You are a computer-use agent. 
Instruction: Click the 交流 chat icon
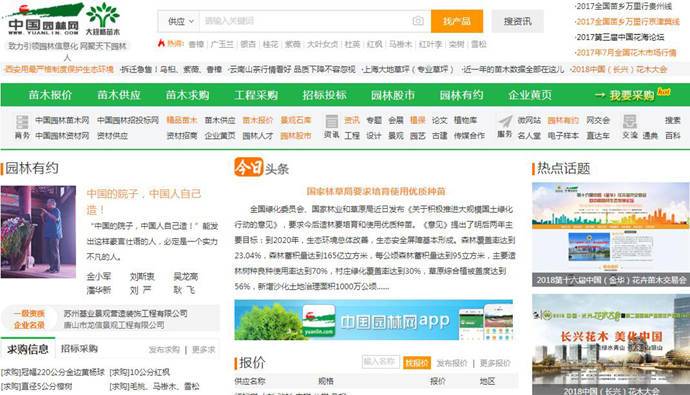pyautogui.click(x=629, y=121)
